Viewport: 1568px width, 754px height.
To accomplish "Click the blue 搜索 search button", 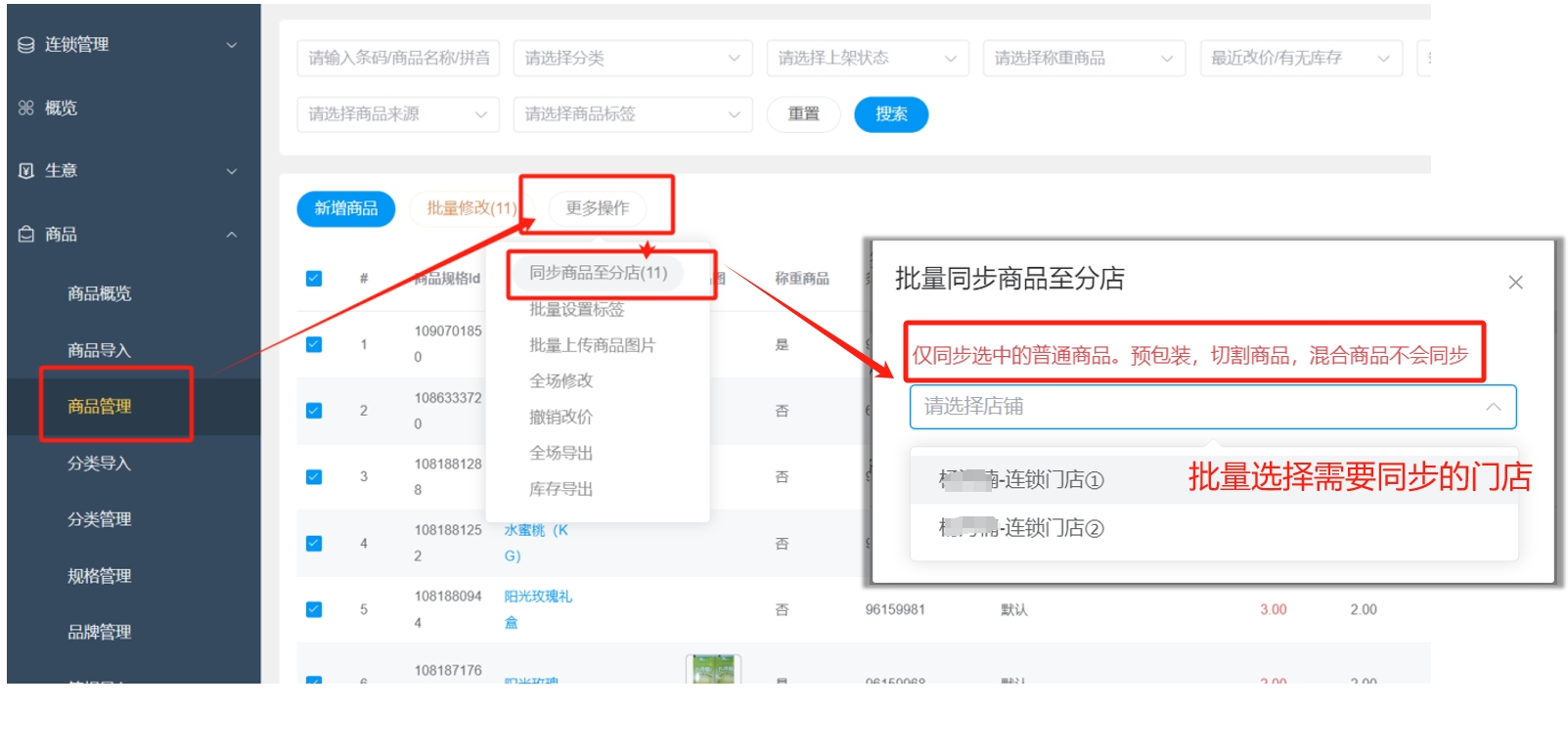I will [890, 114].
